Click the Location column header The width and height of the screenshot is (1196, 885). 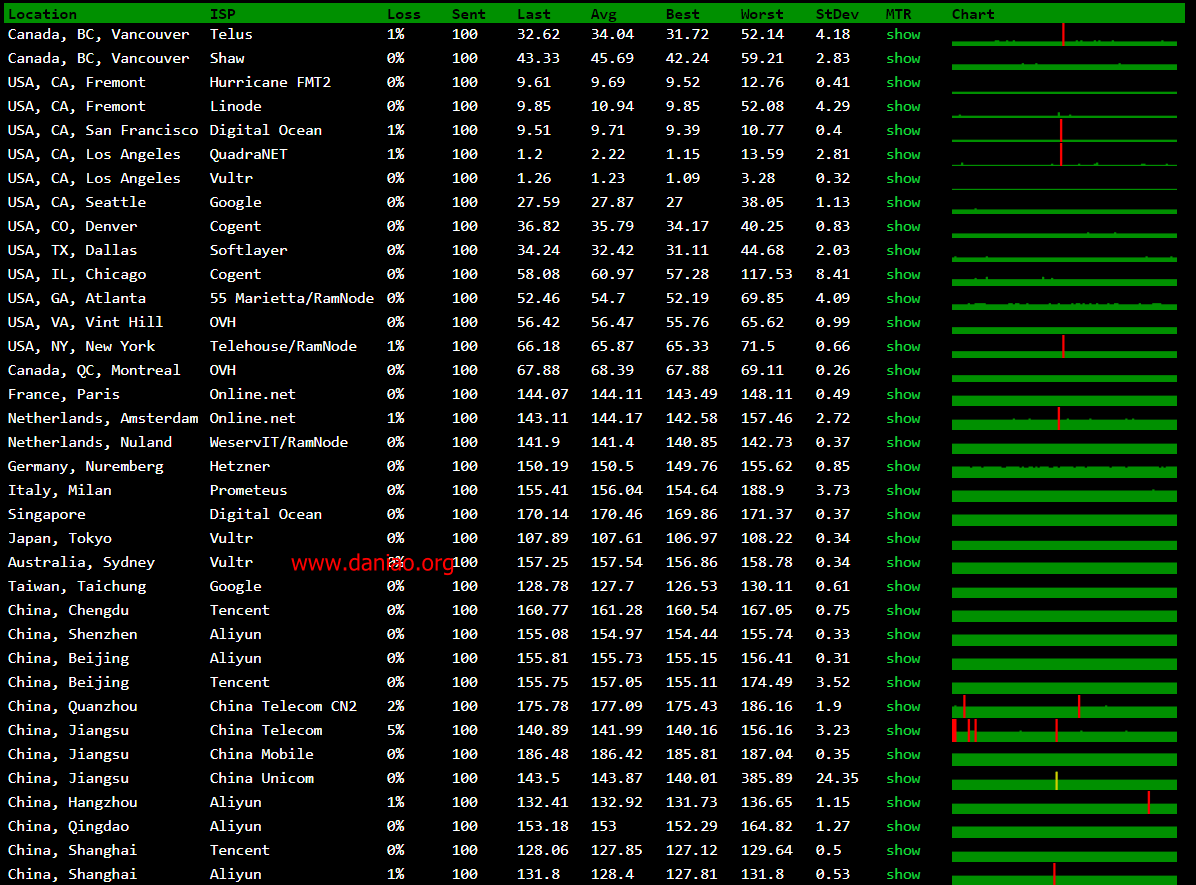coord(42,14)
